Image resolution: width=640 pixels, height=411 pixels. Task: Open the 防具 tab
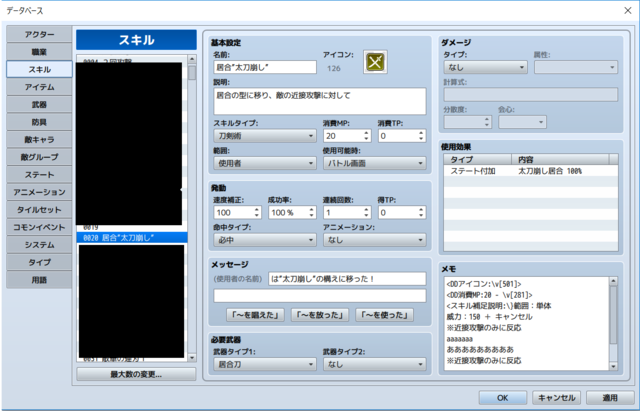pos(39,122)
